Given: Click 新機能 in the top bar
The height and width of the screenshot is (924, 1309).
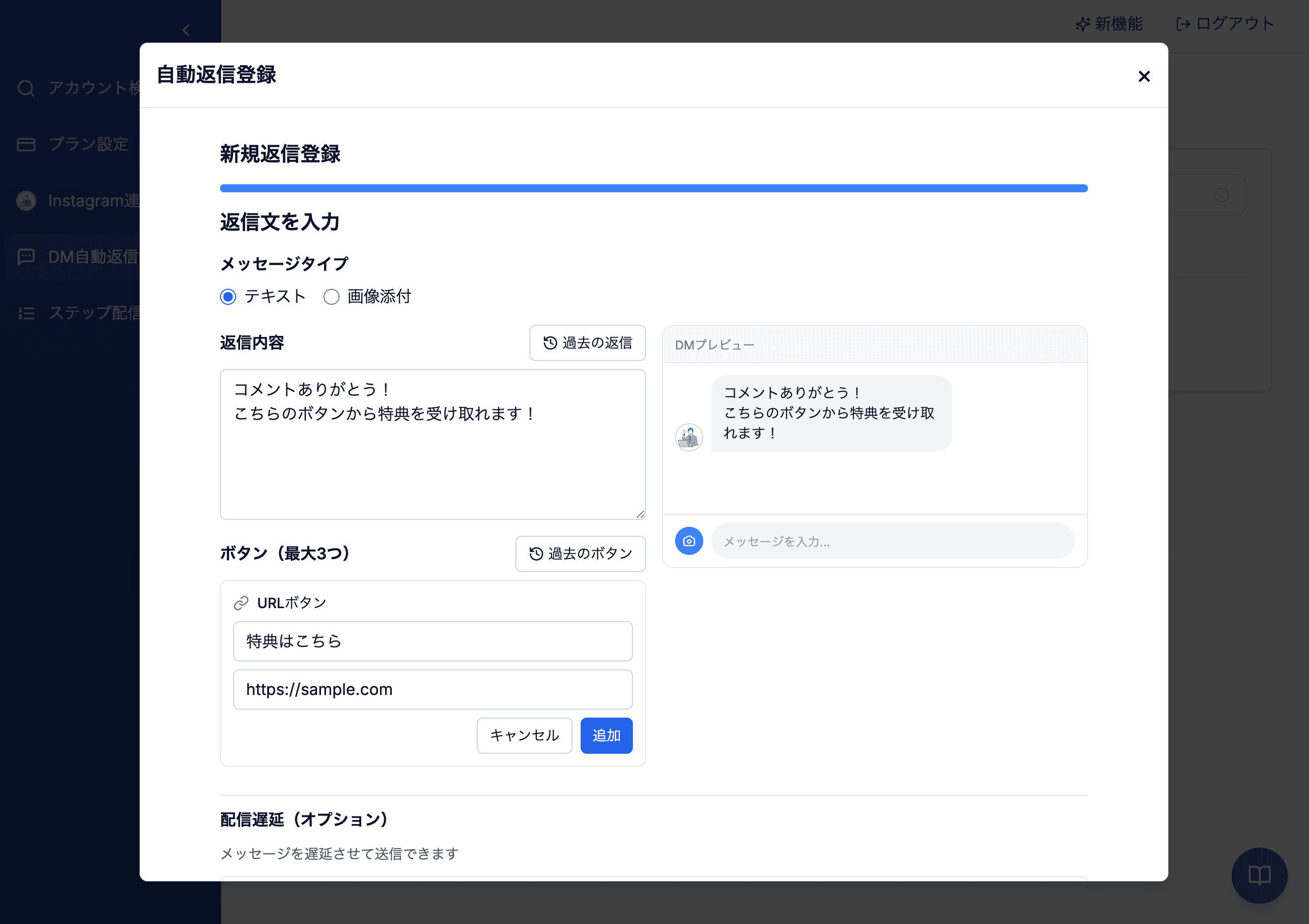Looking at the screenshot, I should click(x=1110, y=24).
